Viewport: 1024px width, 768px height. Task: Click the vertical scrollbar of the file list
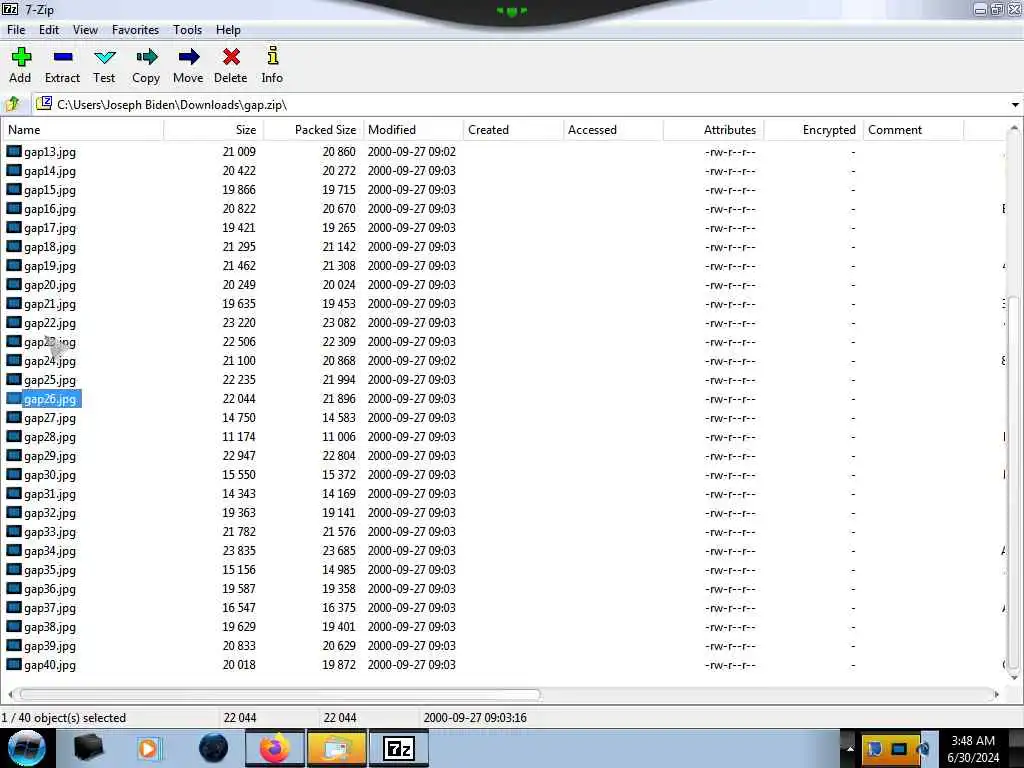tap(1014, 482)
